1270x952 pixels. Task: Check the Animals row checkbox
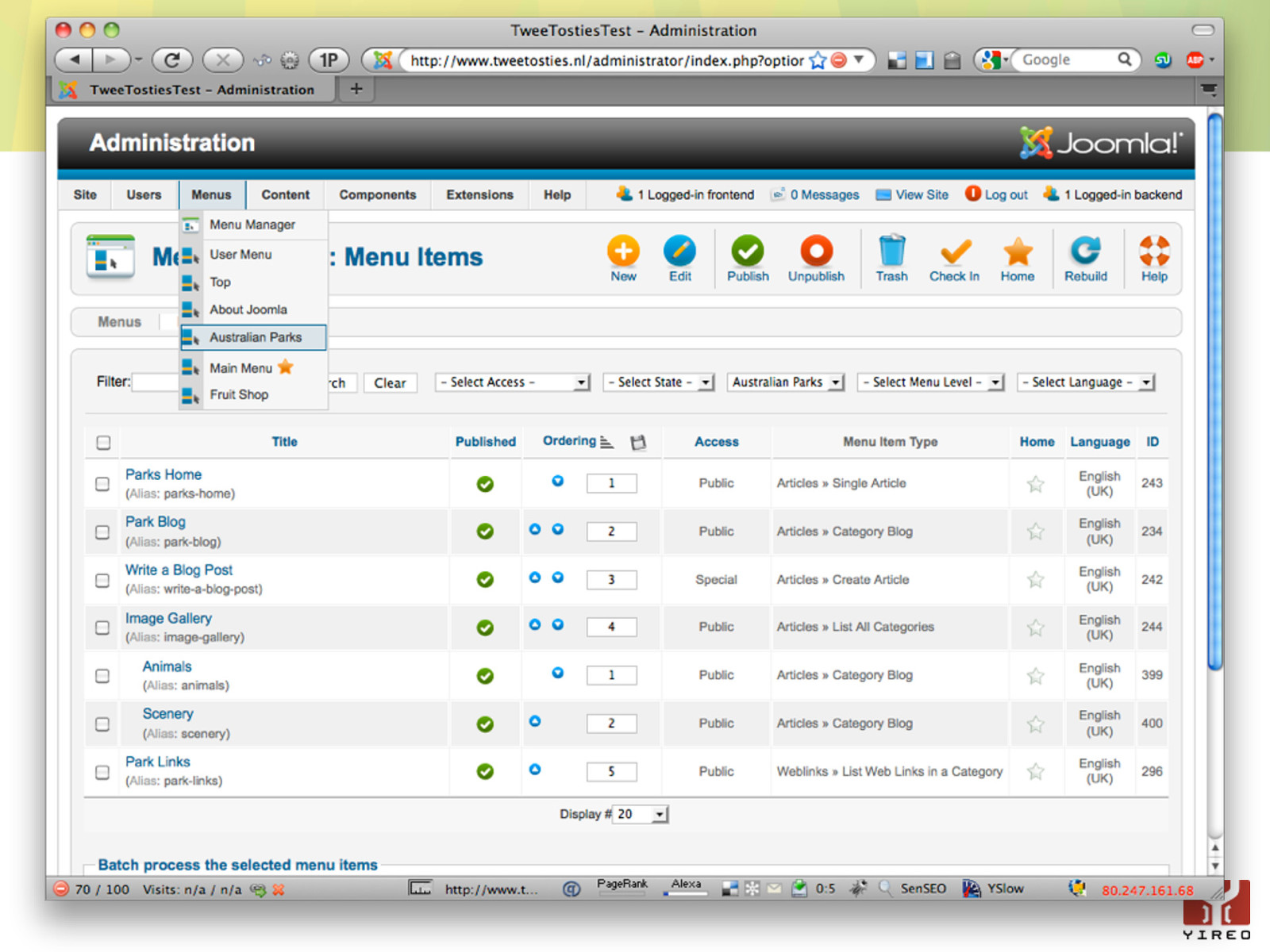tap(102, 676)
